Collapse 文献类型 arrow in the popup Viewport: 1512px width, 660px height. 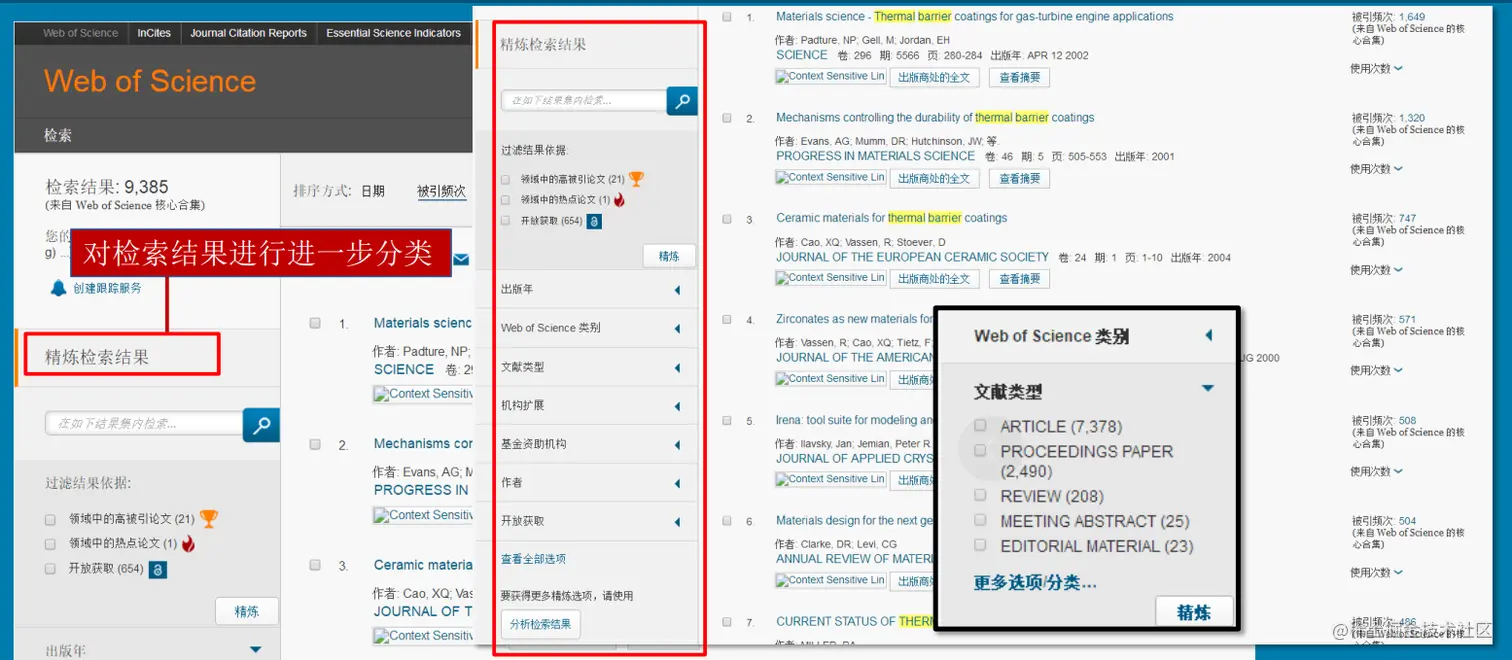(x=1208, y=388)
